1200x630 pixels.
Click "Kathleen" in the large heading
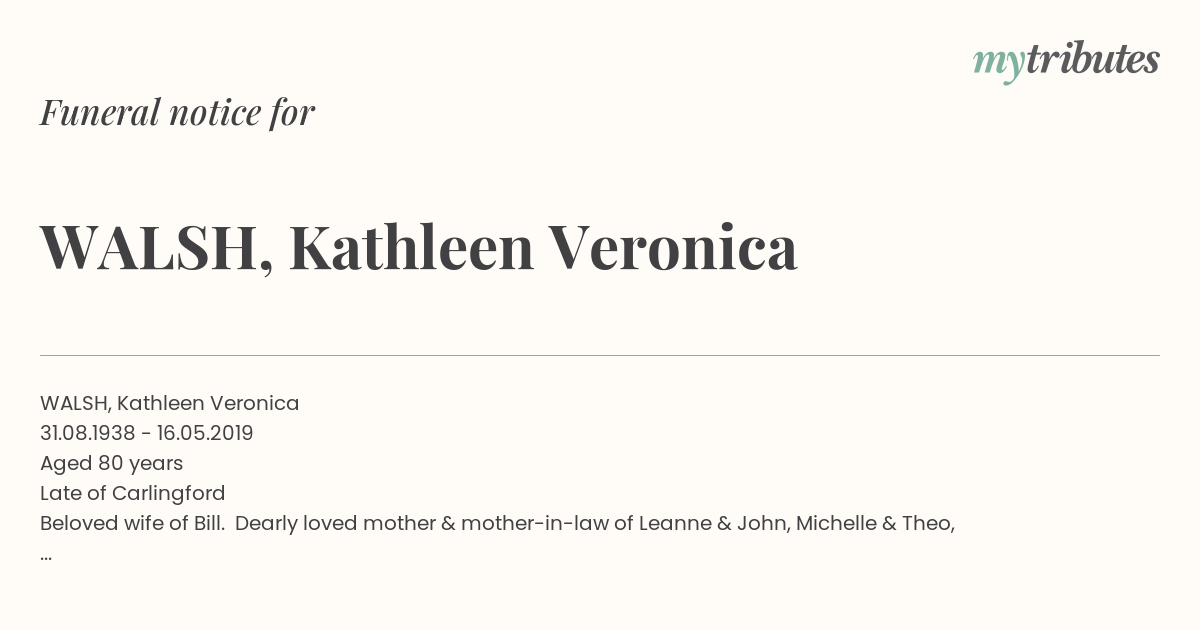tap(412, 247)
